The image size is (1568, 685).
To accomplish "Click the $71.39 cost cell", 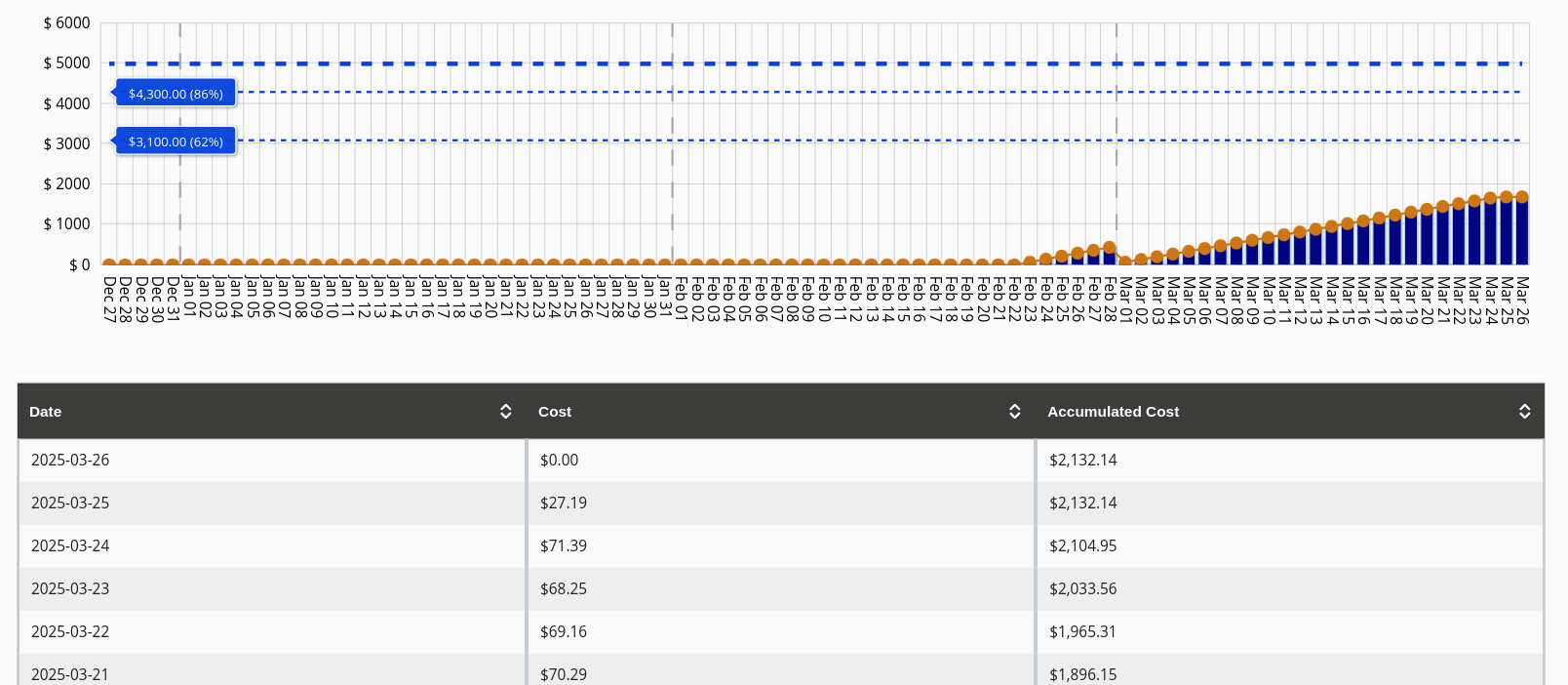I will [x=564, y=545].
